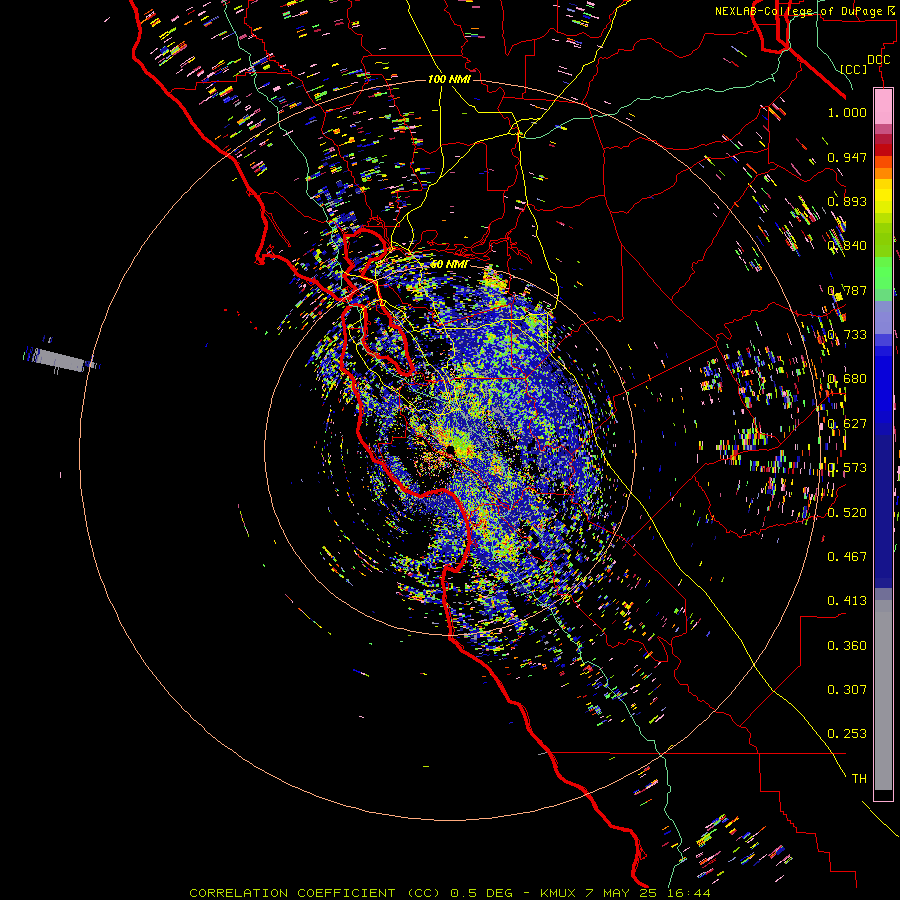Screen dimensions: 900x900
Task: Click the 1.000 value on the color scale
Action: click(x=847, y=112)
